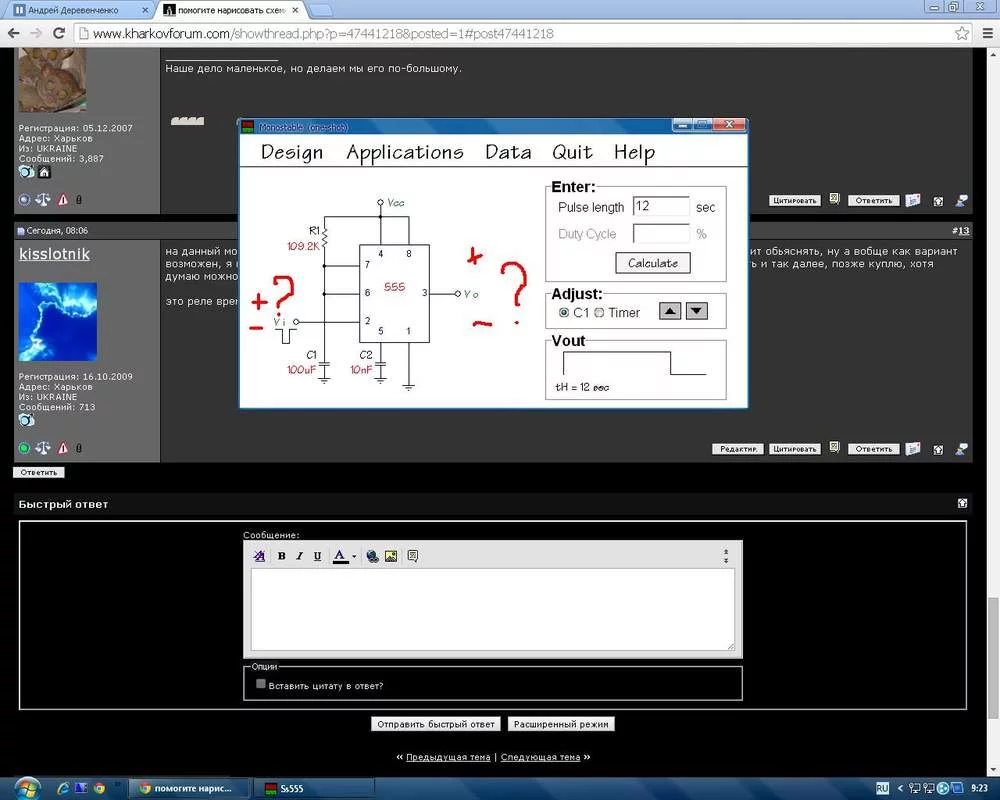Screen dimensions: 1000x800
Task: Click the 'Отправить быстрый ответ' button
Action: click(435, 724)
